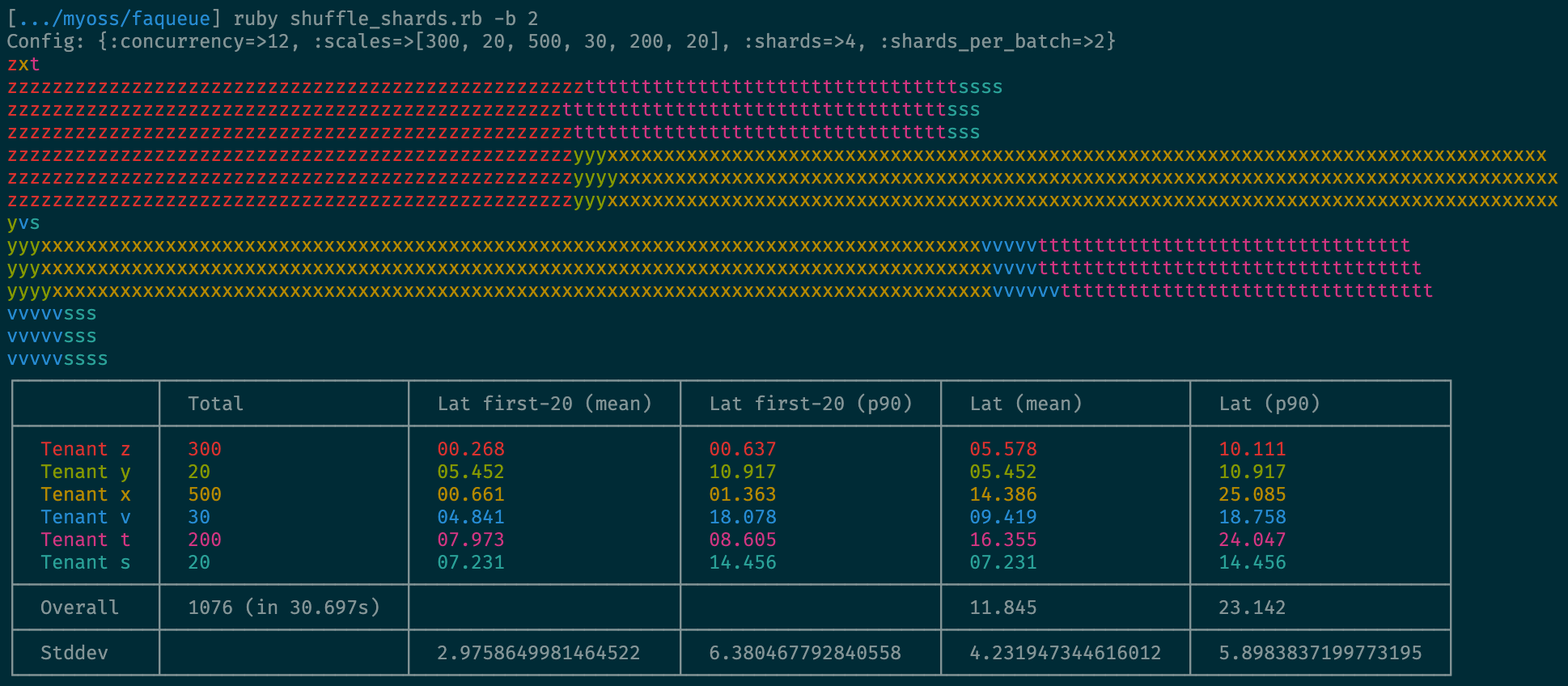Click the overall p90 latency '23.142'
This screenshot has width=1568, height=686.
(1252, 608)
